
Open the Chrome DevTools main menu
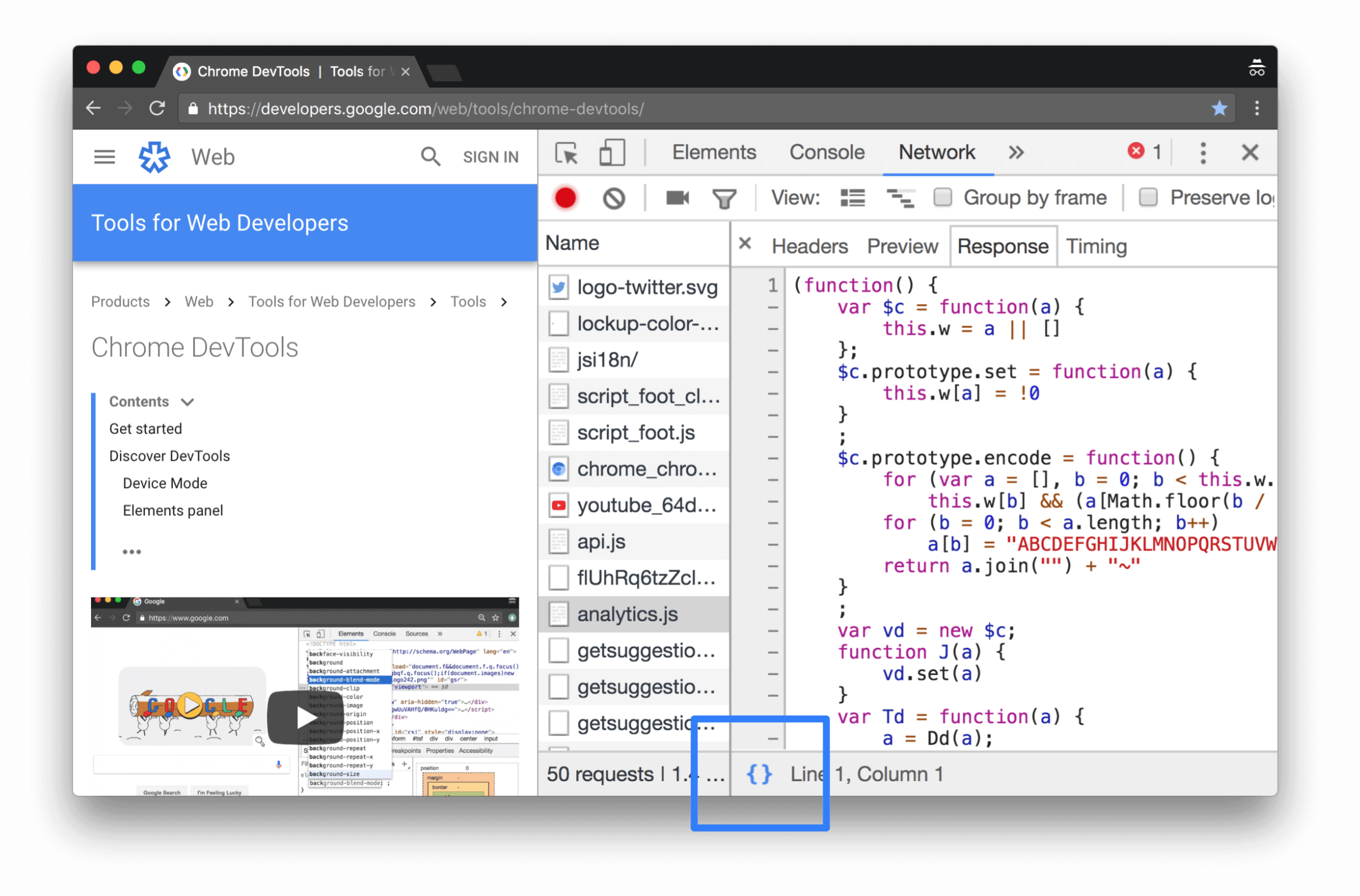[1202, 153]
